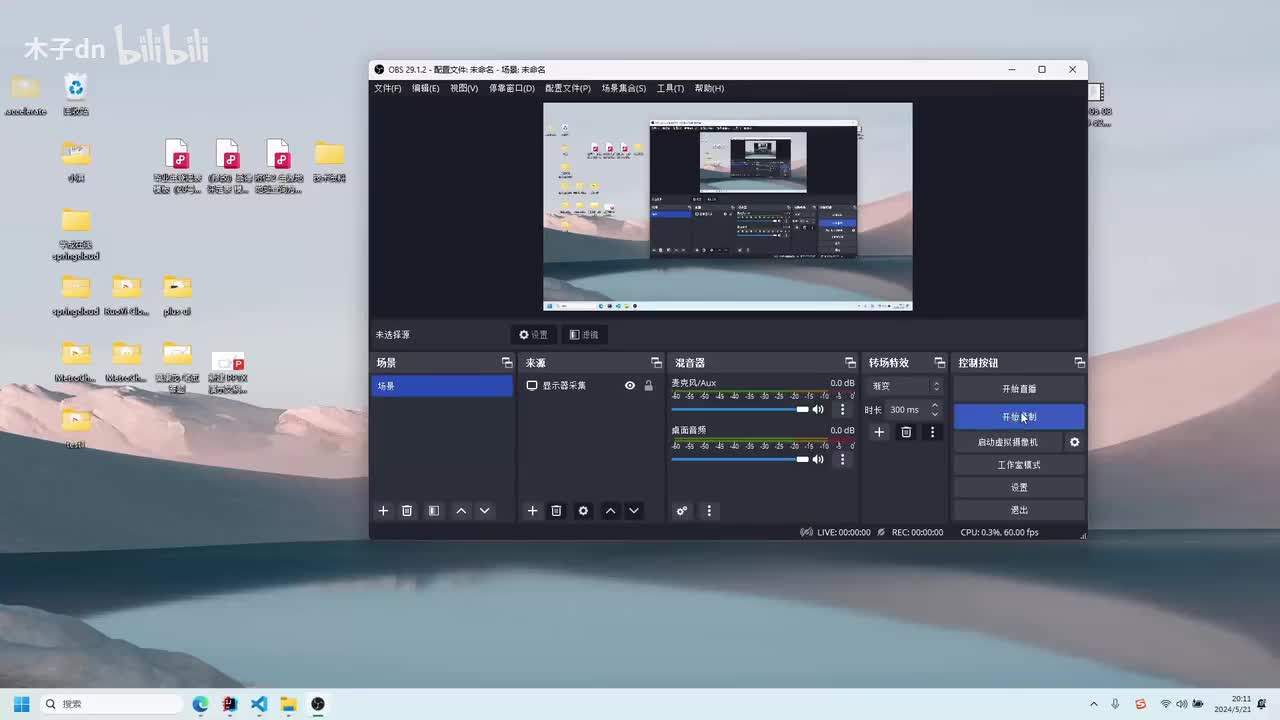Click the 开始直播 button
This screenshot has height=720, width=1280.
[1019, 388]
